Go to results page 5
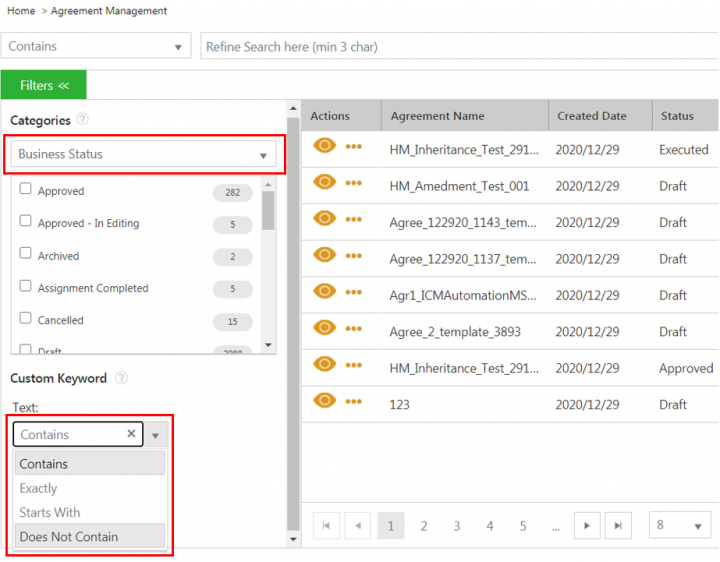Viewport: 720px width, 562px height. (x=523, y=526)
